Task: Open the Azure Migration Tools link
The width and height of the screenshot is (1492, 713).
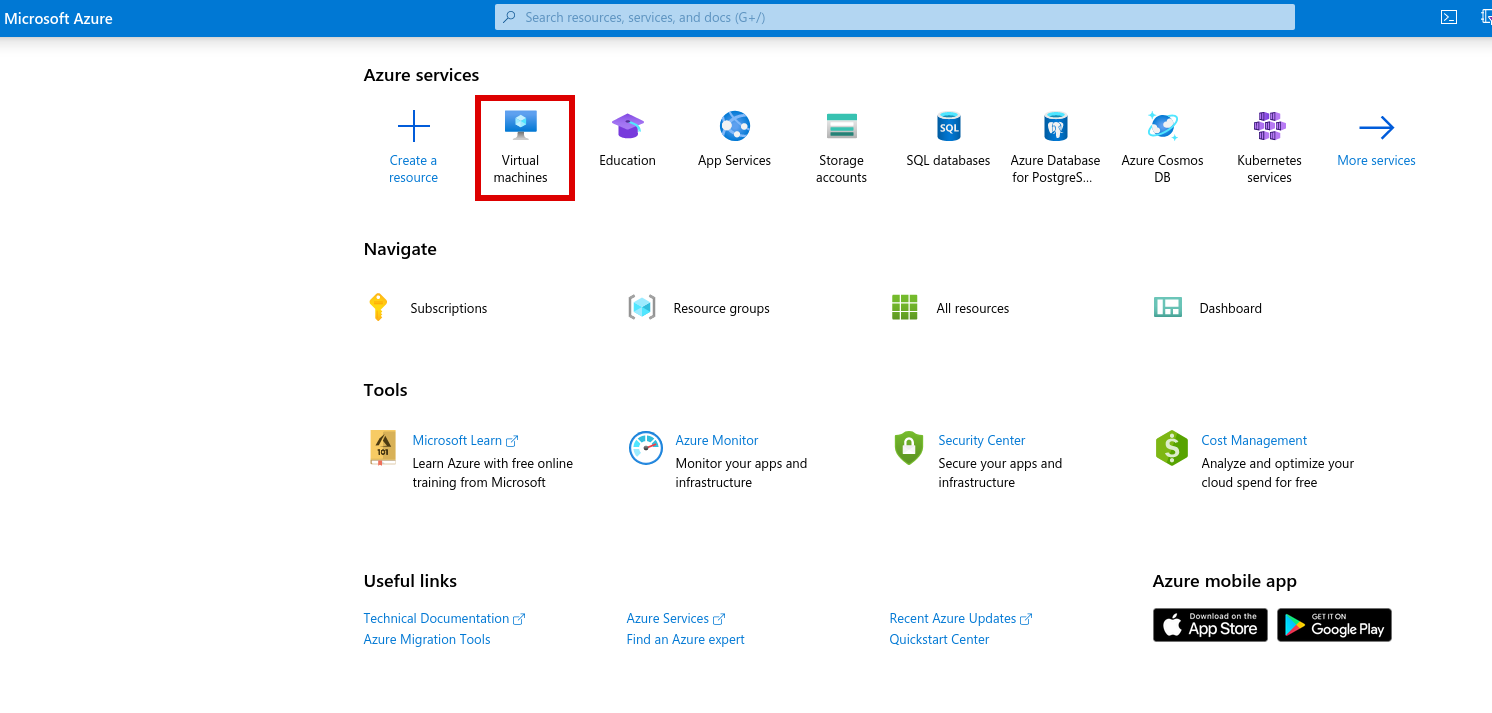Action: coord(427,639)
